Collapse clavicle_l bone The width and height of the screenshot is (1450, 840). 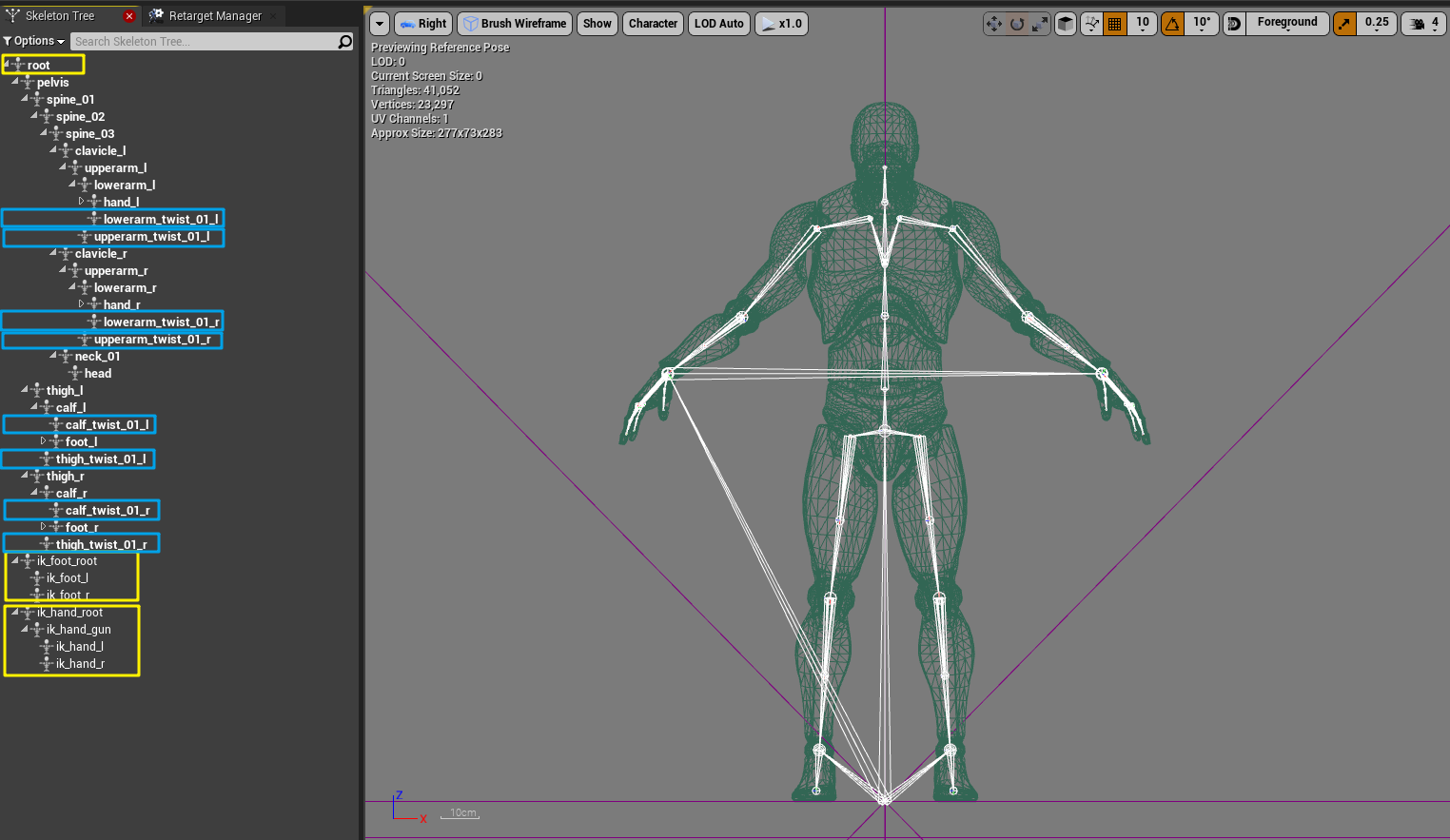53,150
